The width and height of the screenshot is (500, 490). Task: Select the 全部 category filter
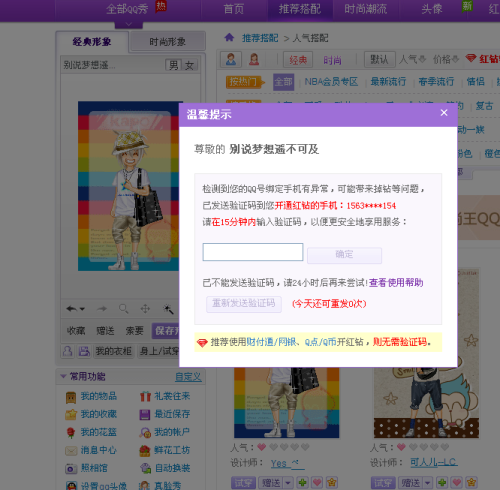coord(283,82)
